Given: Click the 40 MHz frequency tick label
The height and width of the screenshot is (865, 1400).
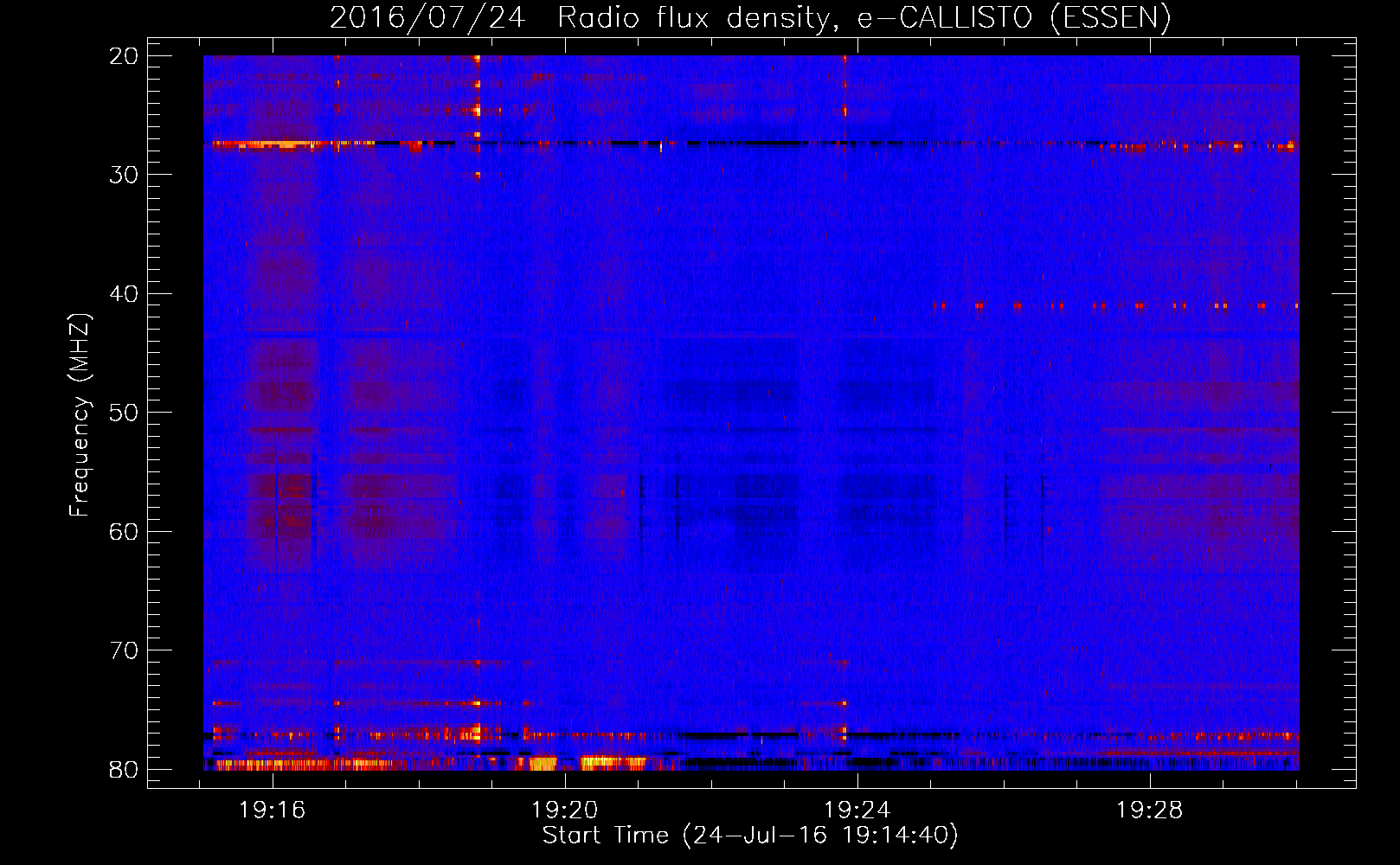Looking at the screenshot, I should (x=124, y=294).
